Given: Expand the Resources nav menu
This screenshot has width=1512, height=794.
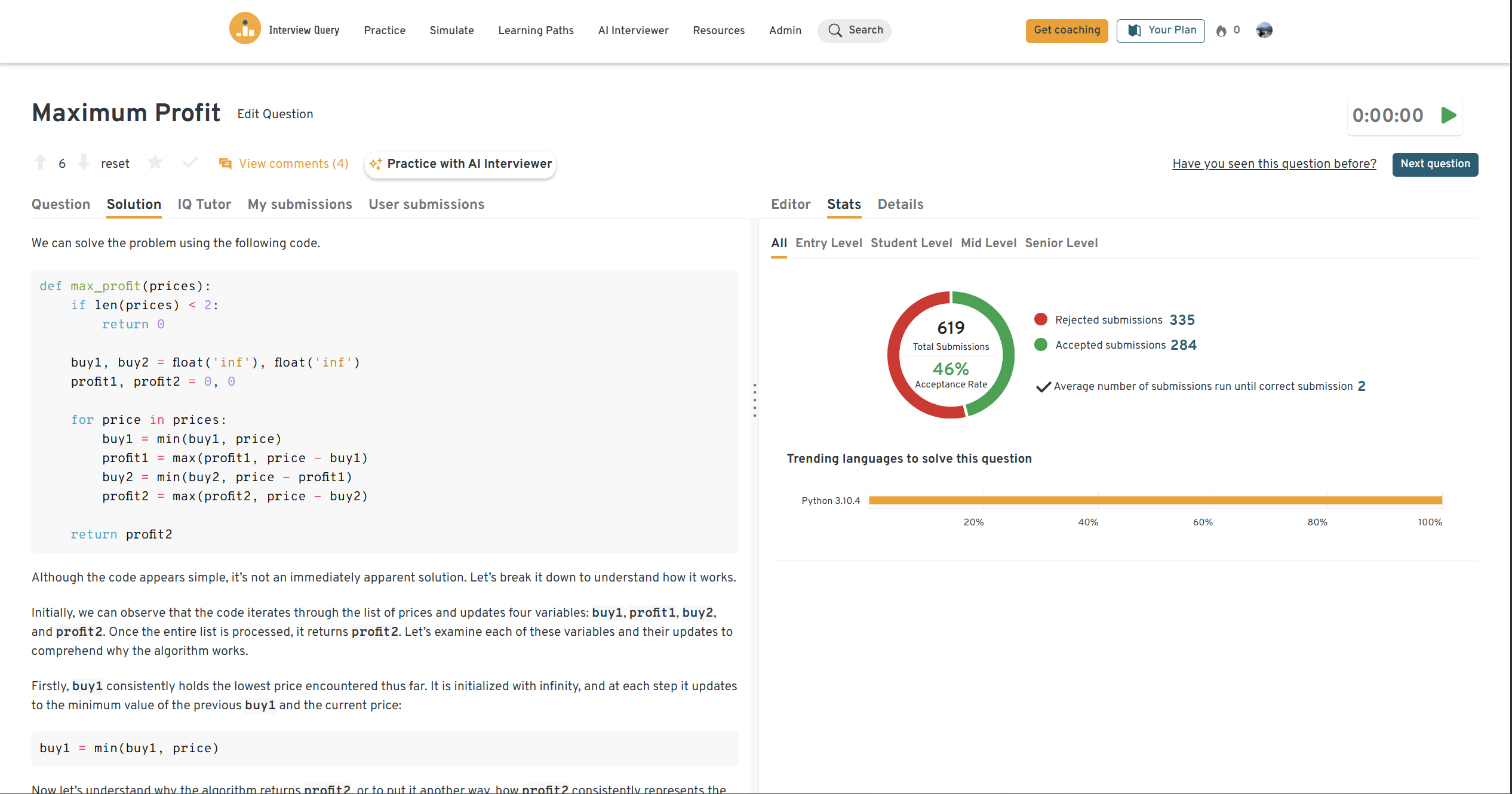Looking at the screenshot, I should pyautogui.click(x=718, y=30).
